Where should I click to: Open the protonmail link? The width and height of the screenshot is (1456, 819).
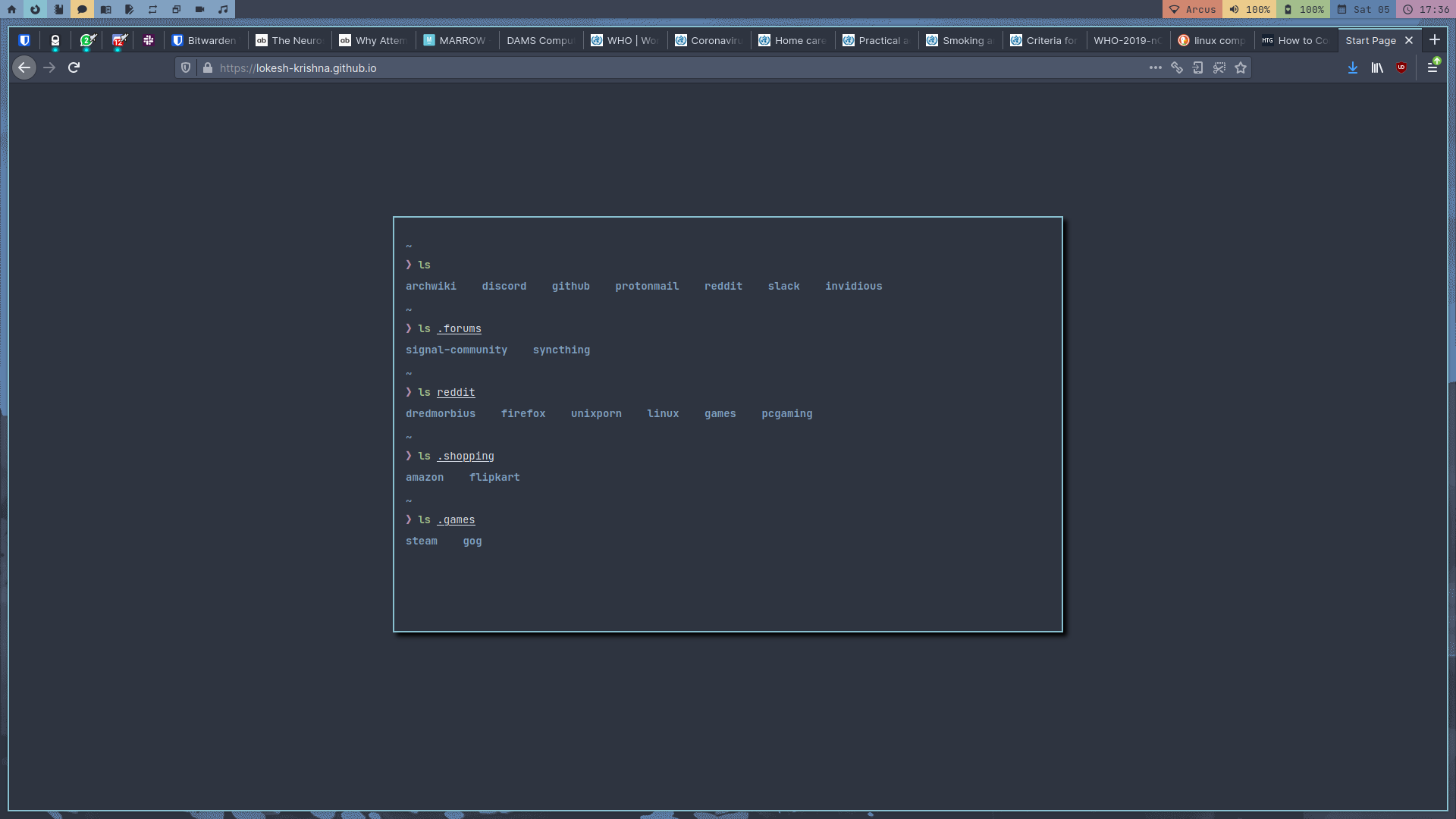pos(647,287)
